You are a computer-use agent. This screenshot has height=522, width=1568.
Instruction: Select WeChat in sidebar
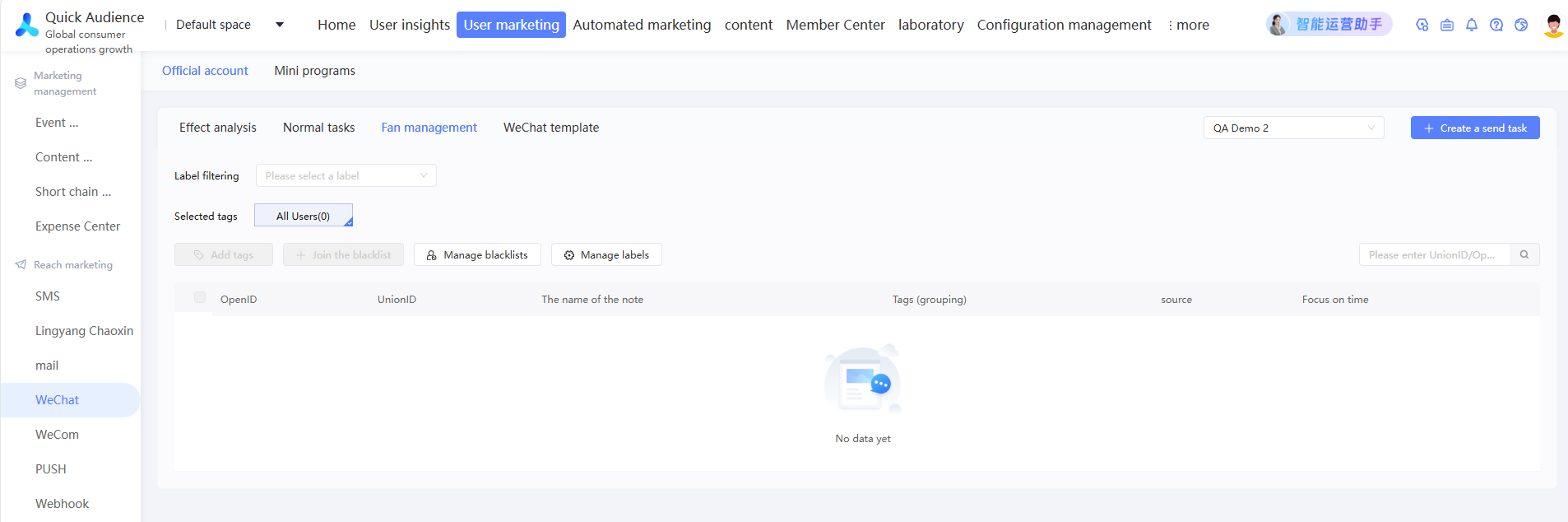pyautogui.click(x=70, y=400)
